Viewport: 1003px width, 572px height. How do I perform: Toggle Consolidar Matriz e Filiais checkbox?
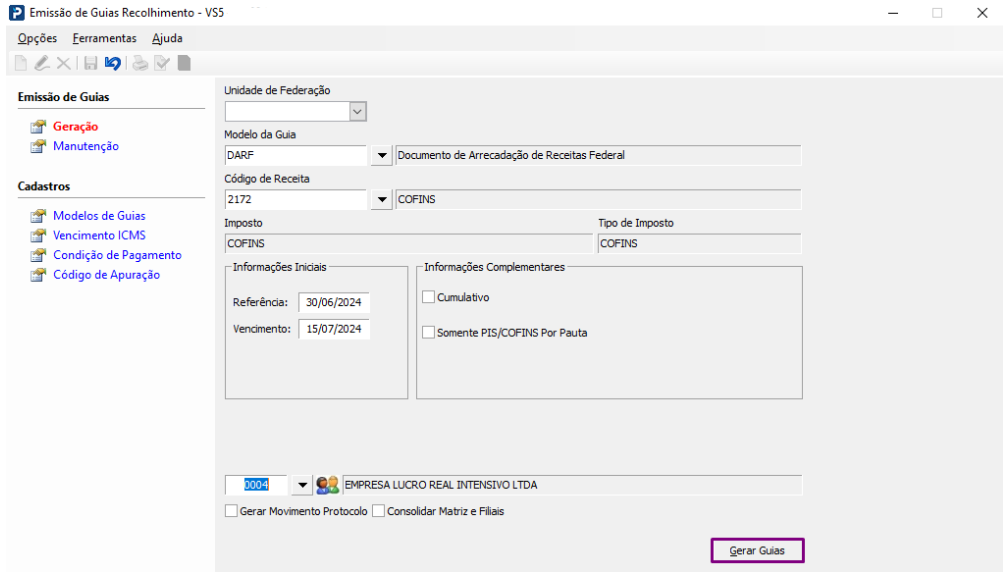click(379, 511)
